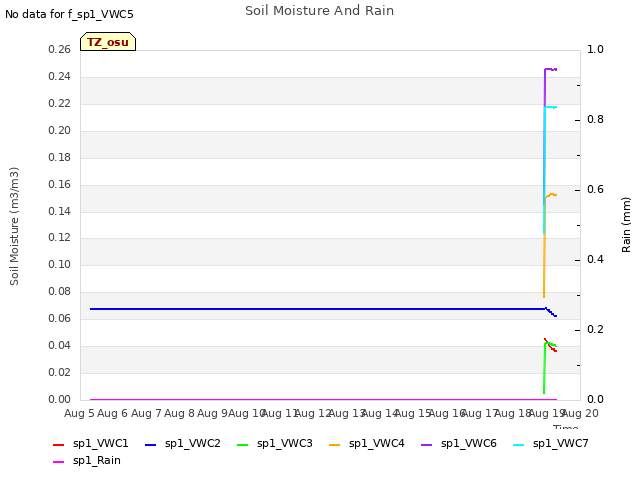640x480 pixels.
Task: Click the orange sp1_VWC4 plateau line
Action: [551, 195]
